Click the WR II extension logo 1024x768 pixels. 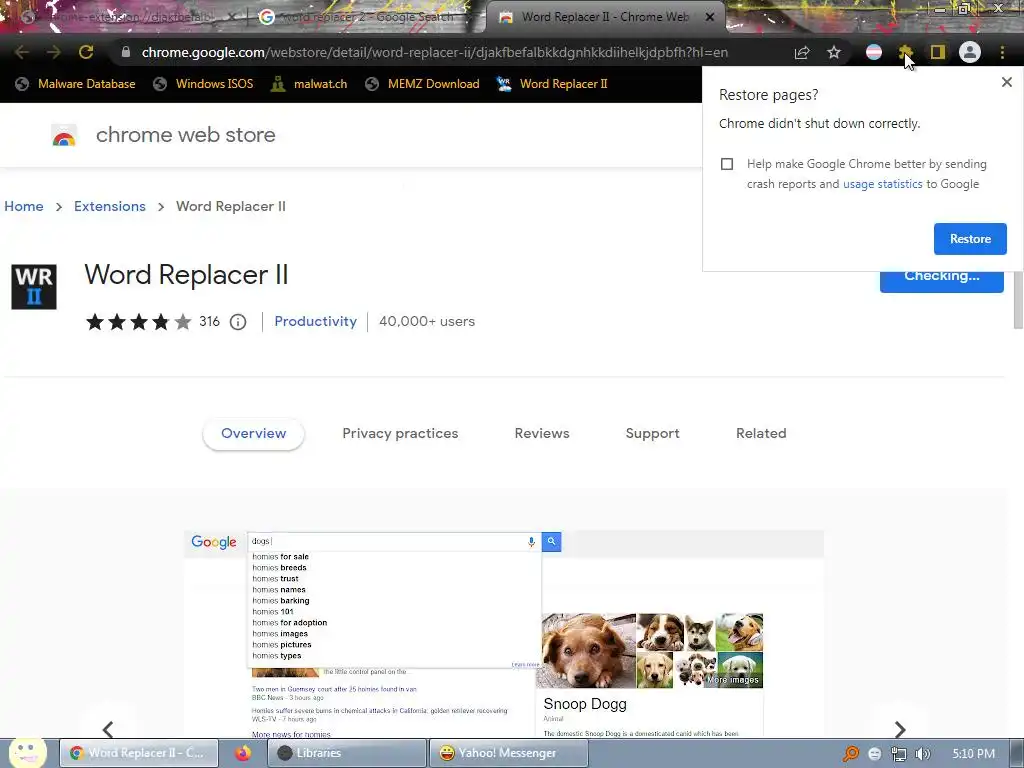(x=34, y=287)
